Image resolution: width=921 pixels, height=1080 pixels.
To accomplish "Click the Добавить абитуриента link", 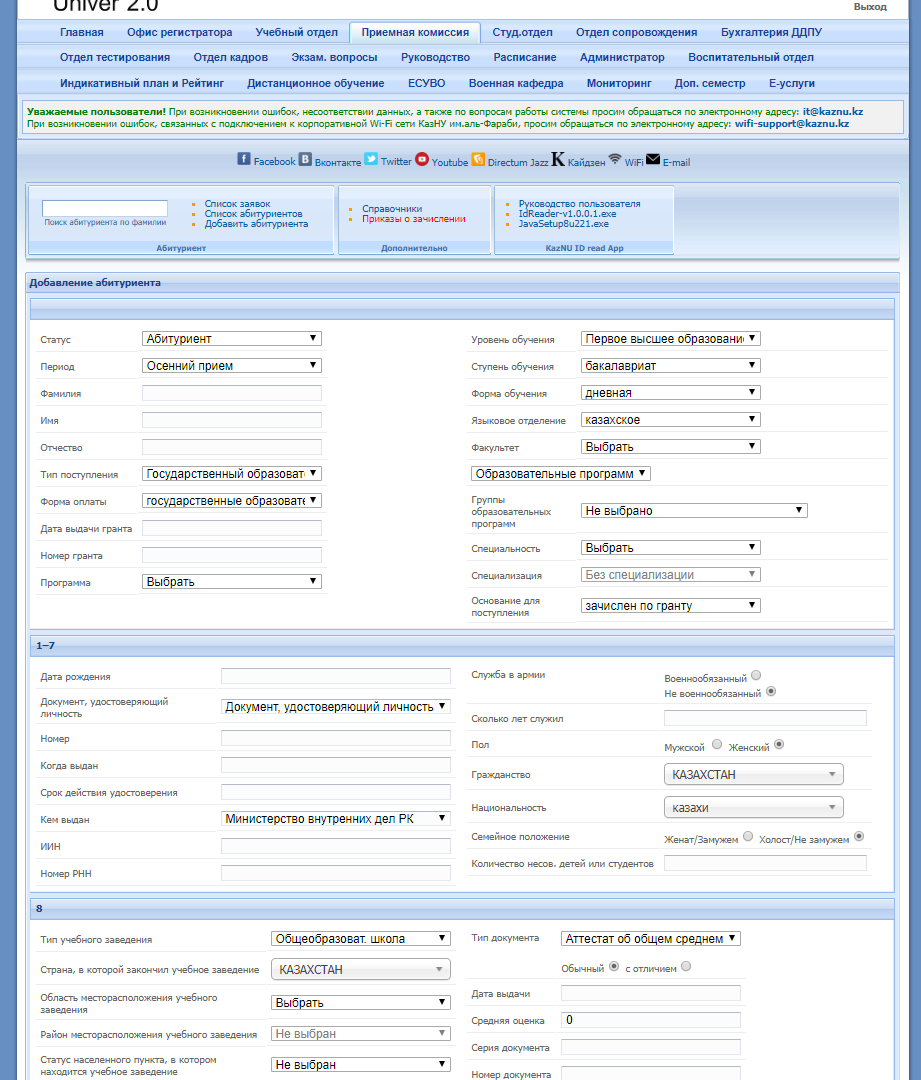I will pos(256,224).
